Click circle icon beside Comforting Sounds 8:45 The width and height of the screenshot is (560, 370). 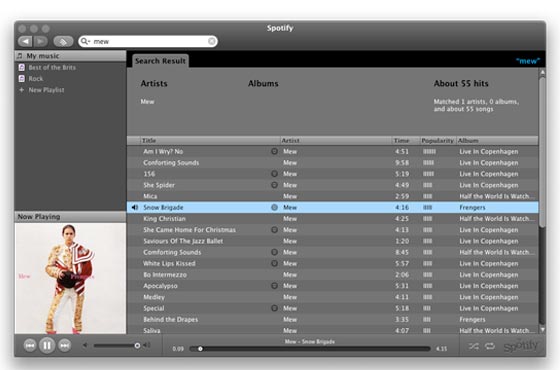coord(274,252)
